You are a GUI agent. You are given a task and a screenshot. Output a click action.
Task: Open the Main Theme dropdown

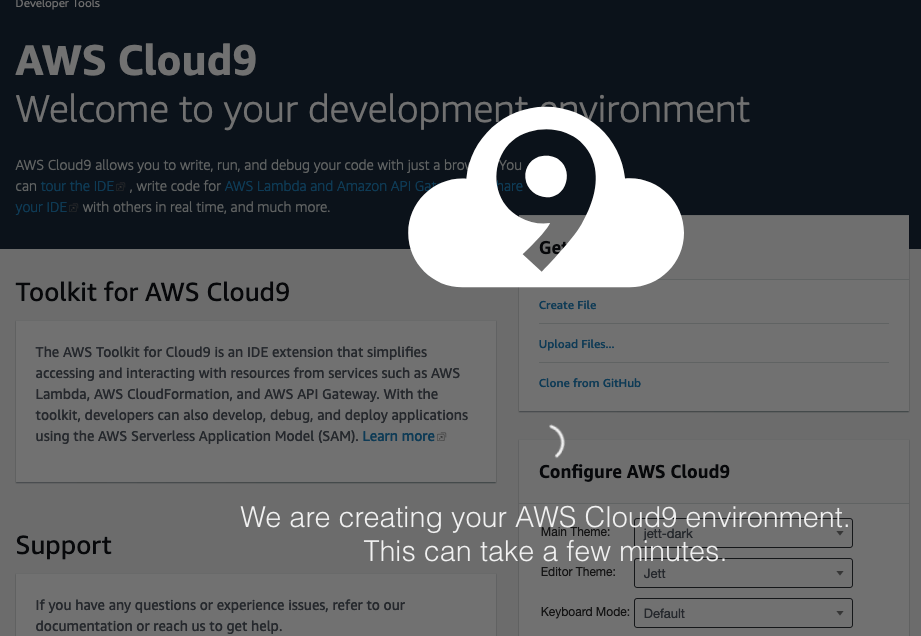pos(743,533)
